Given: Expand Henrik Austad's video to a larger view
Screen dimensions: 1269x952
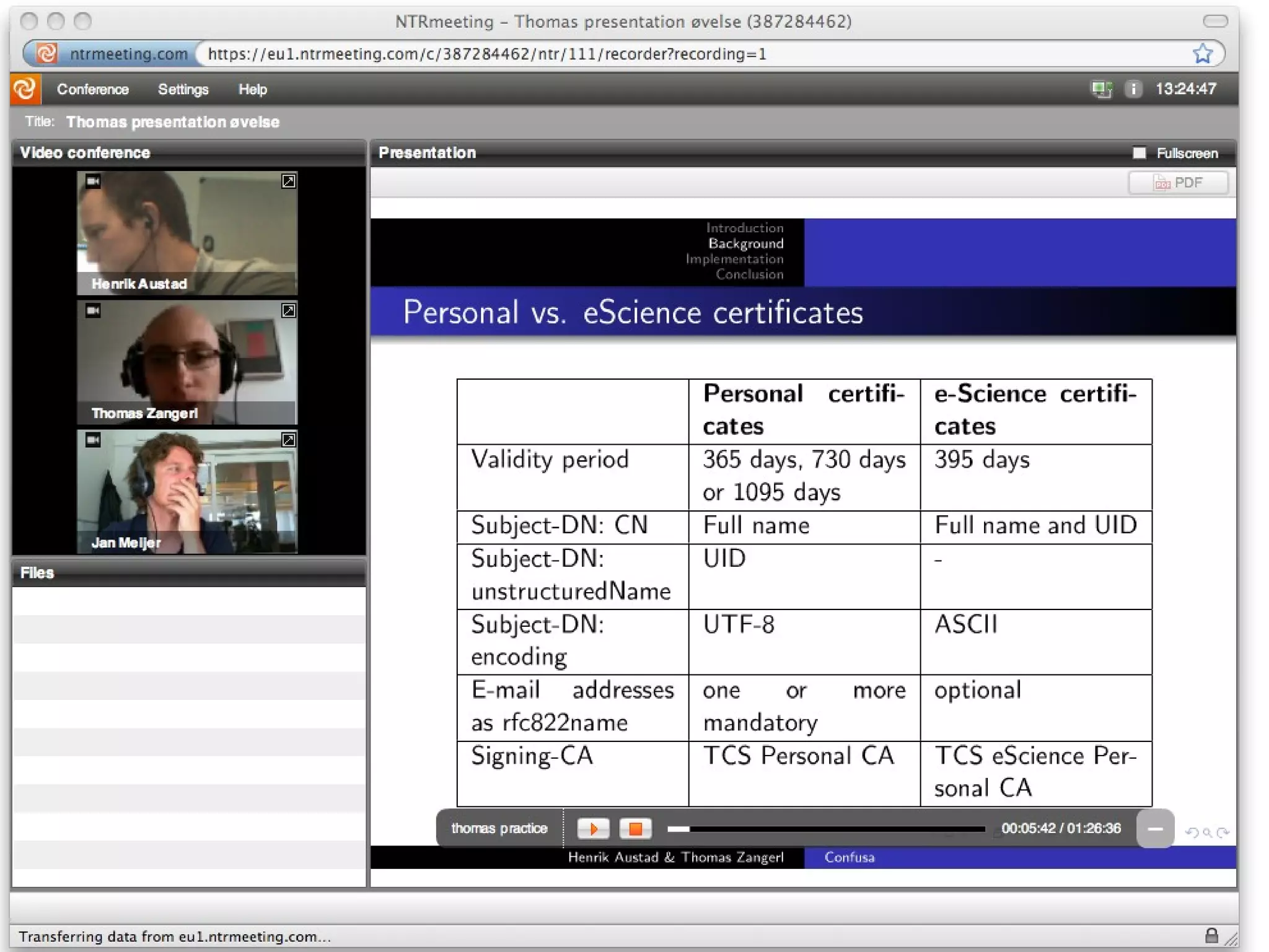Looking at the screenshot, I should tap(288, 181).
